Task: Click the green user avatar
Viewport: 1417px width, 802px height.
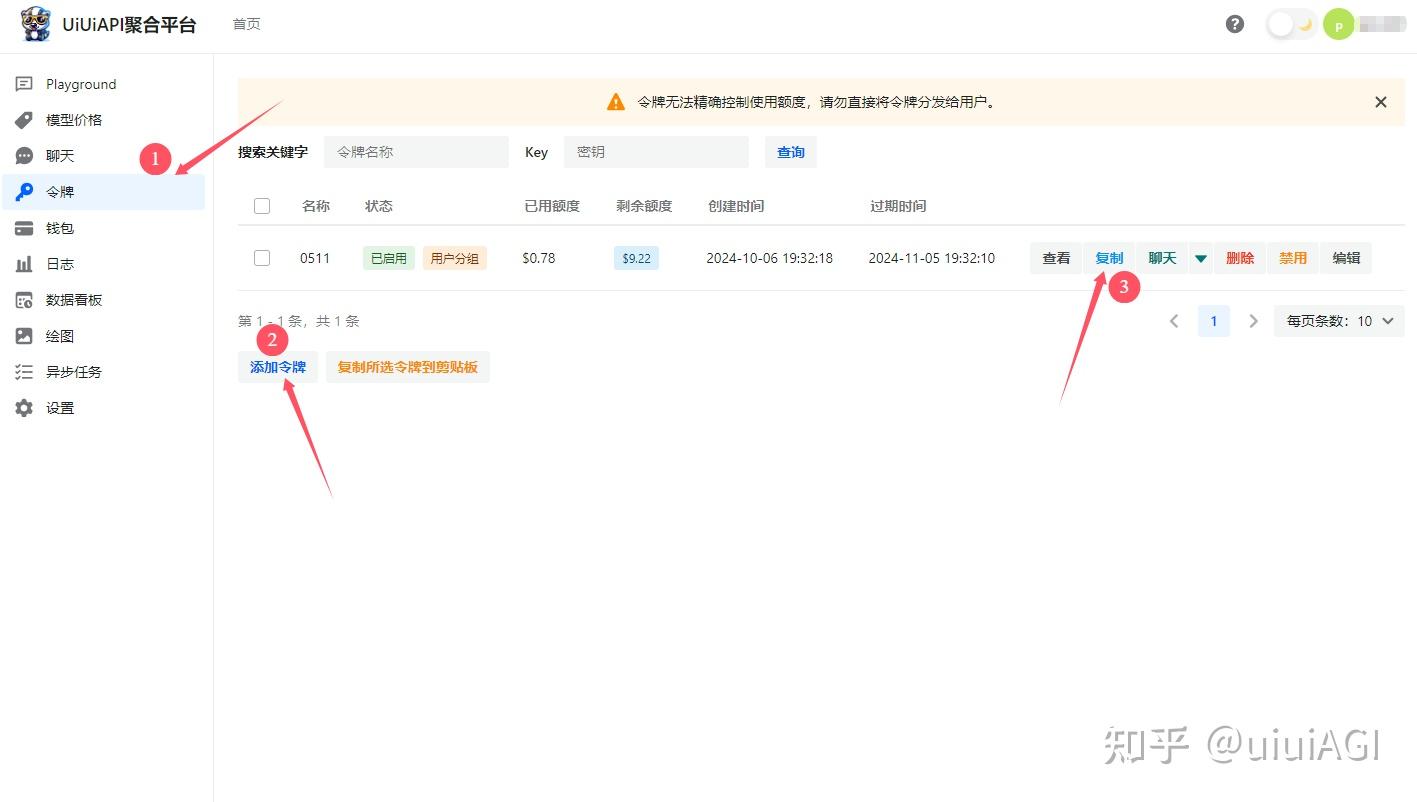Action: [1338, 24]
